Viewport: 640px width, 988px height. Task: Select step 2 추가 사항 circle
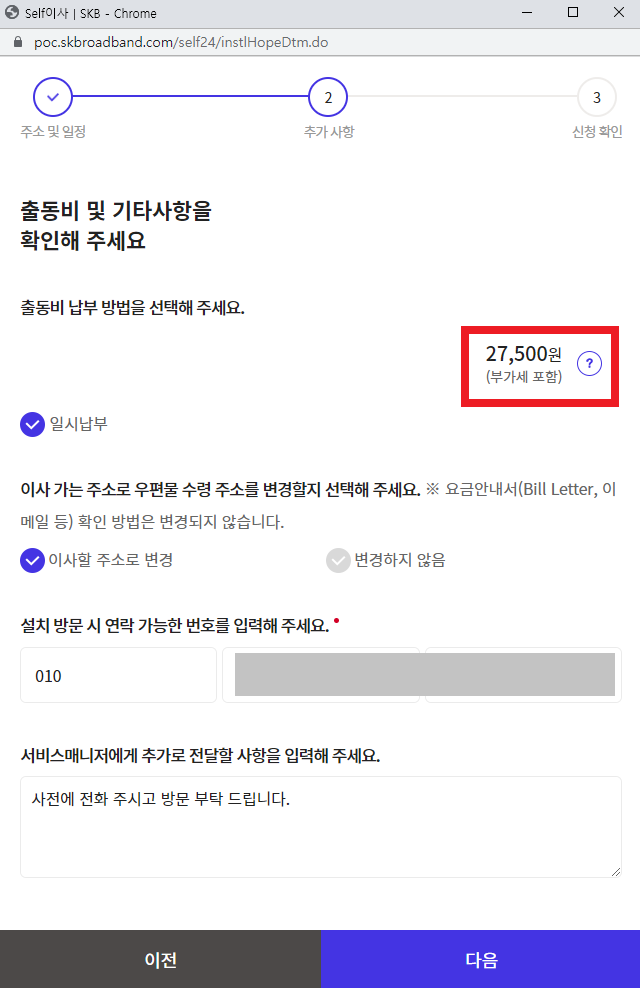point(328,97)
